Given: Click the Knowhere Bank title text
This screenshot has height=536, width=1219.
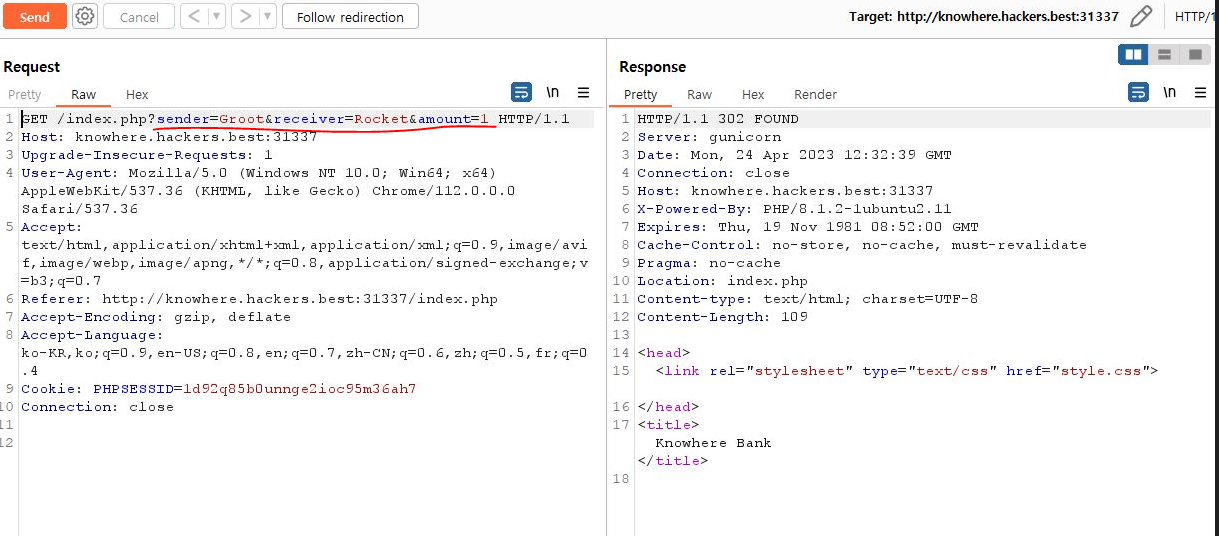Looking at the screenshot, I should pos(713,443).
